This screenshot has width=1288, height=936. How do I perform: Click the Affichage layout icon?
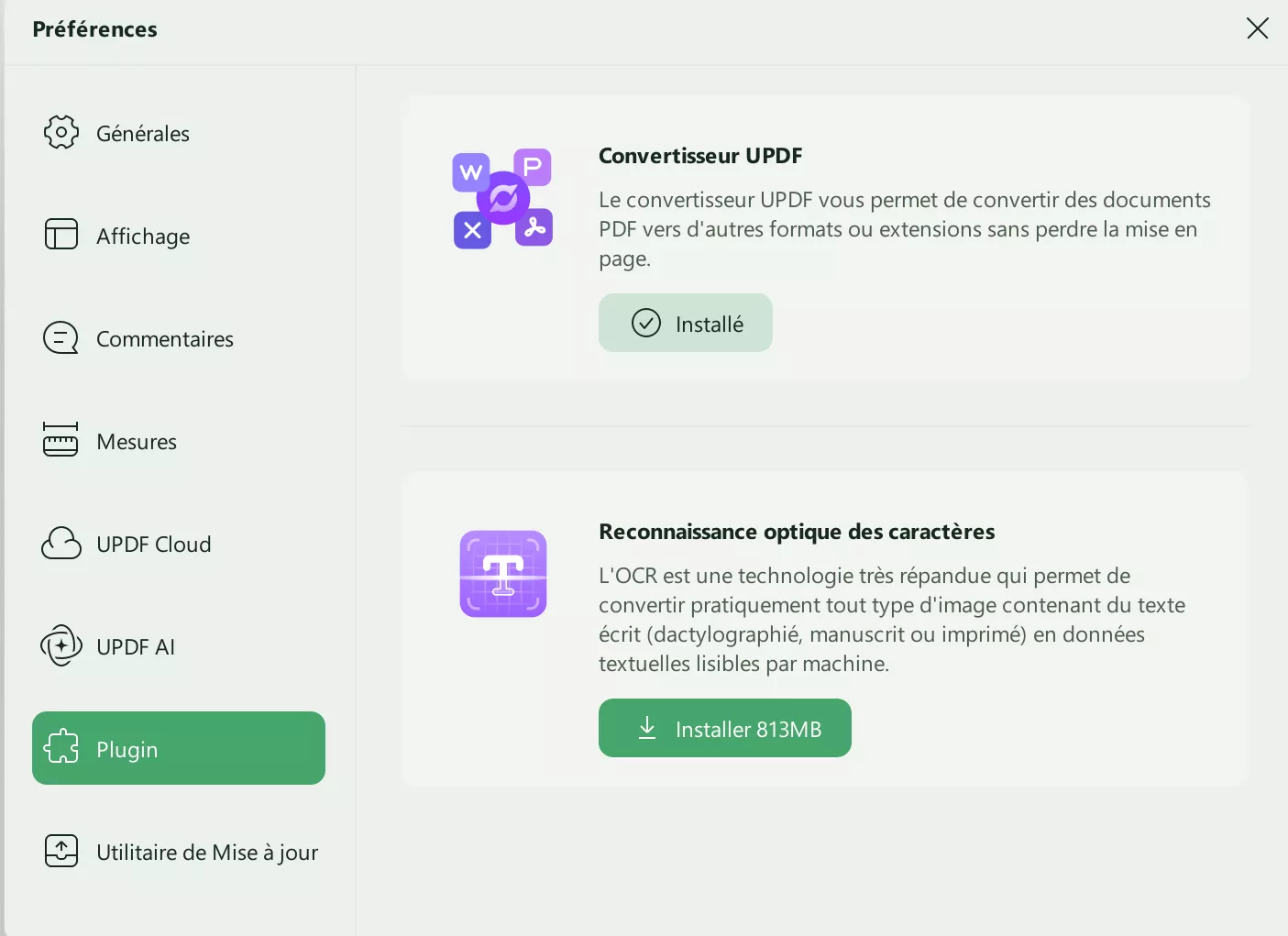pyautogui.click(x=61, y=235)
